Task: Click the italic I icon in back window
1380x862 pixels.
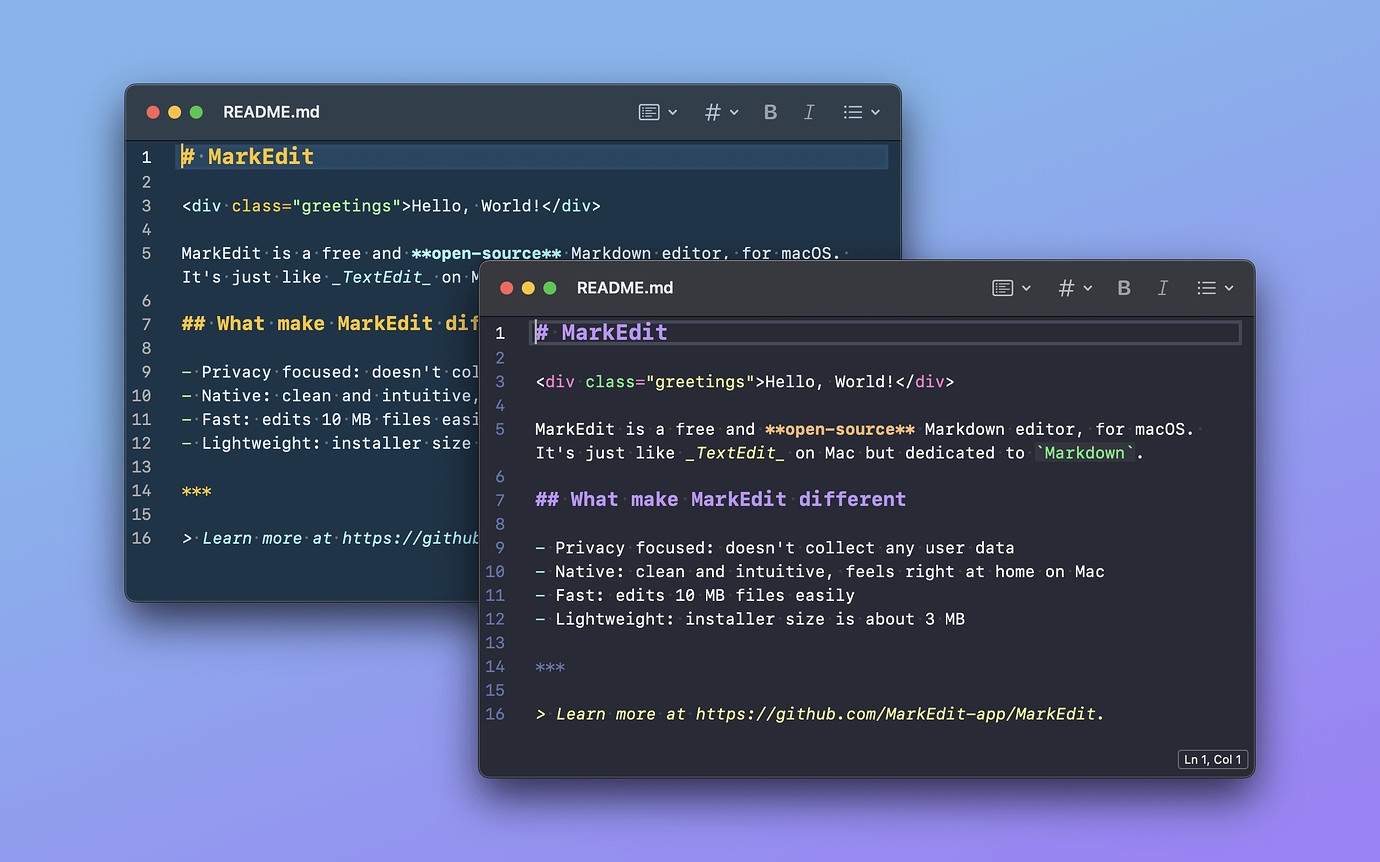Action: tap(809, 112)
